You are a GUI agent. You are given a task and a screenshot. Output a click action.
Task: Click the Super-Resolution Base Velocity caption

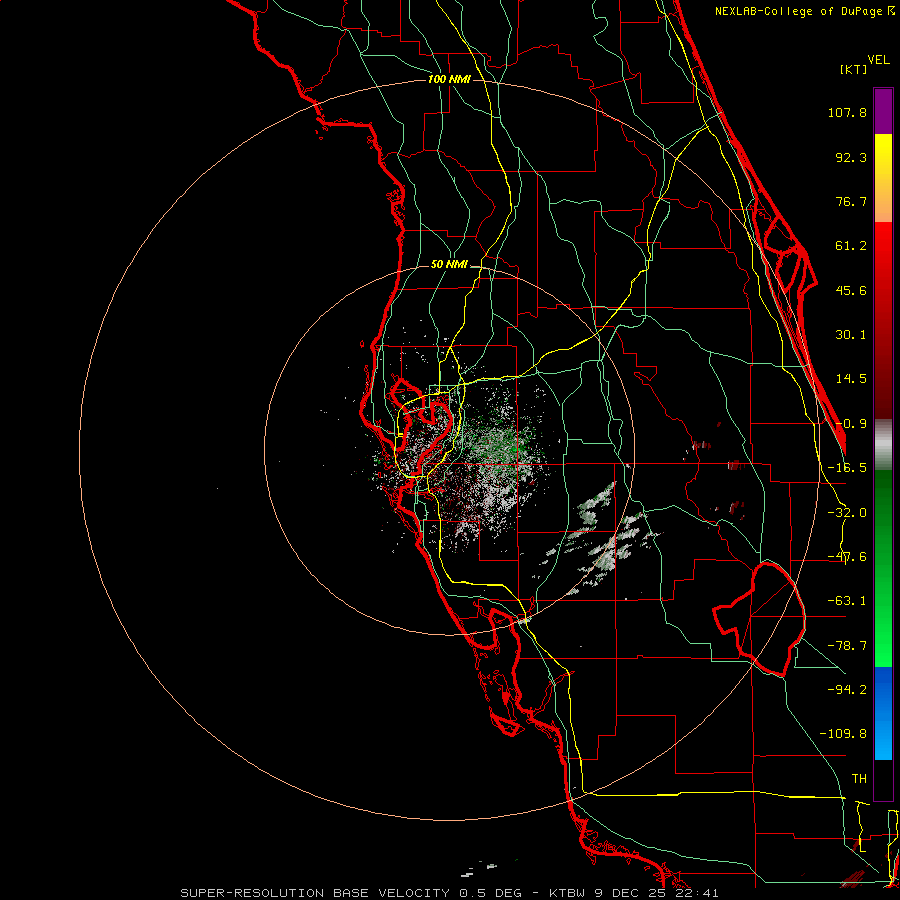tap(449, 893)
